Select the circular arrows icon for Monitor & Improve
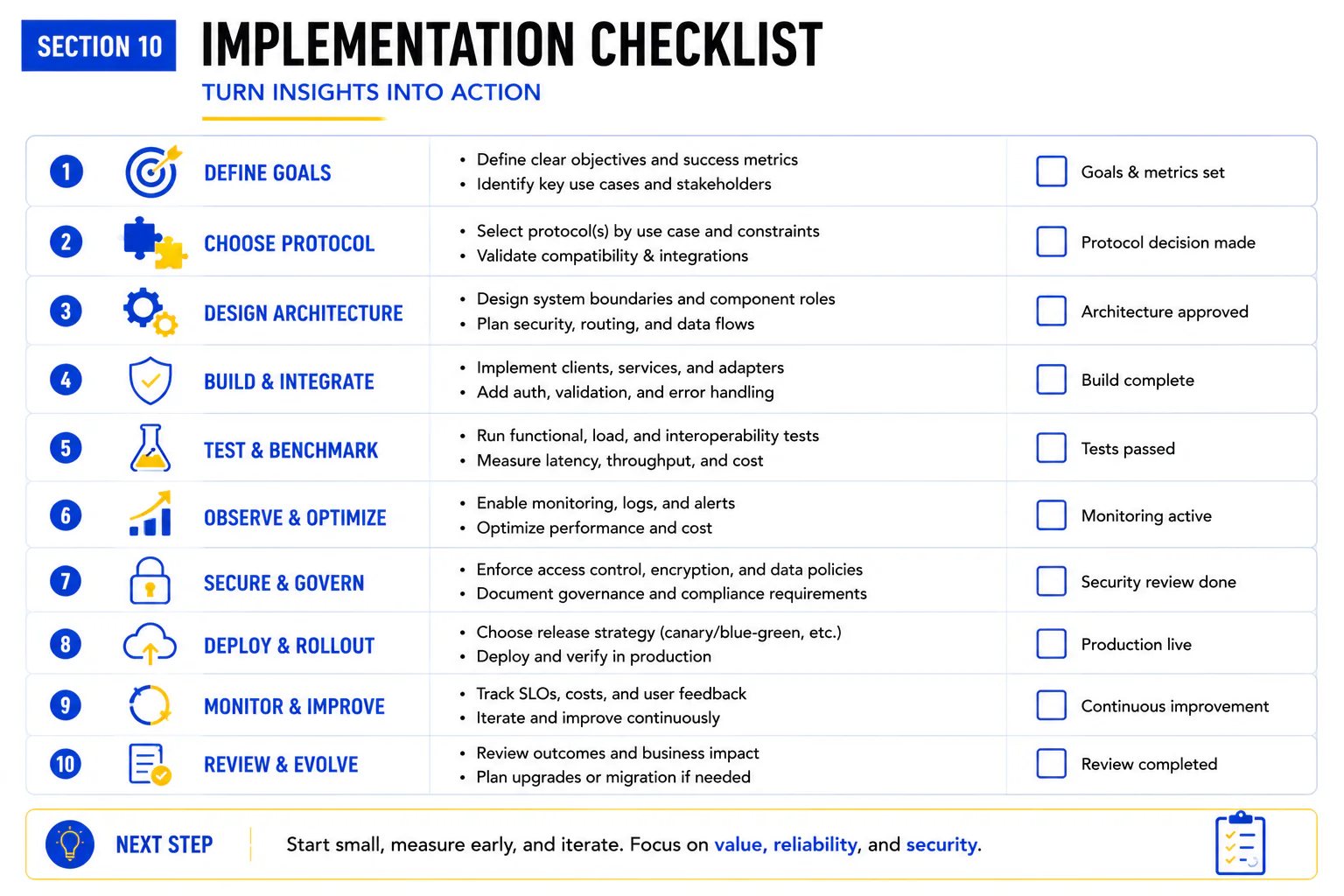The width and height of the screenshot is (1344, 896). point(150,705)
